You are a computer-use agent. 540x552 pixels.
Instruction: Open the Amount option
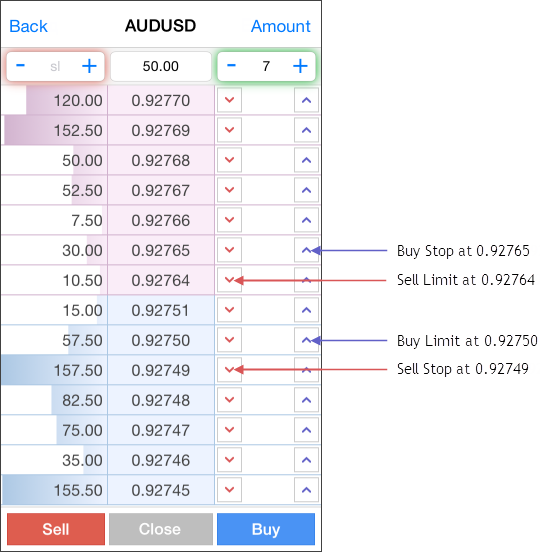[x=281, y=26]
